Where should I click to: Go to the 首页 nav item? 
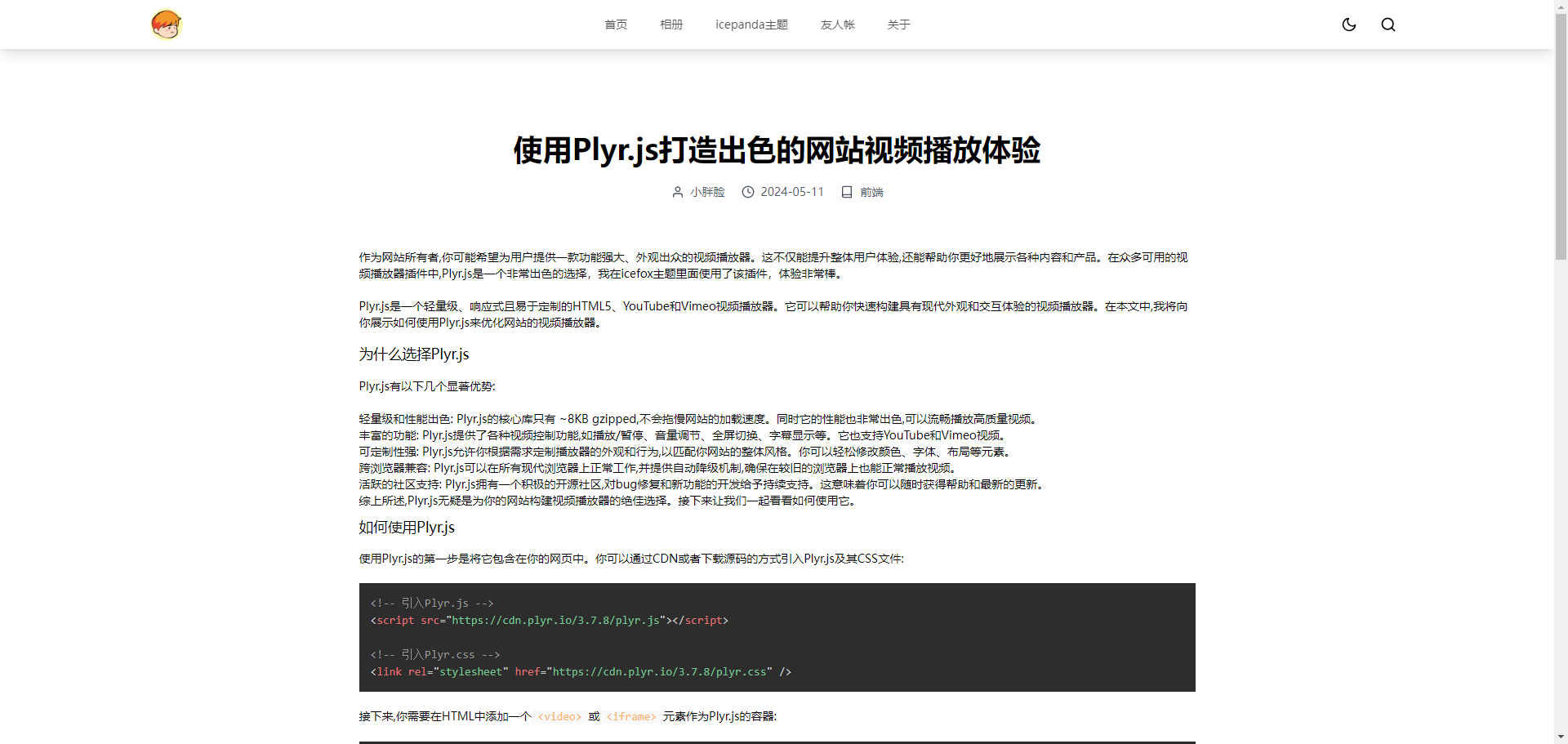615,25
